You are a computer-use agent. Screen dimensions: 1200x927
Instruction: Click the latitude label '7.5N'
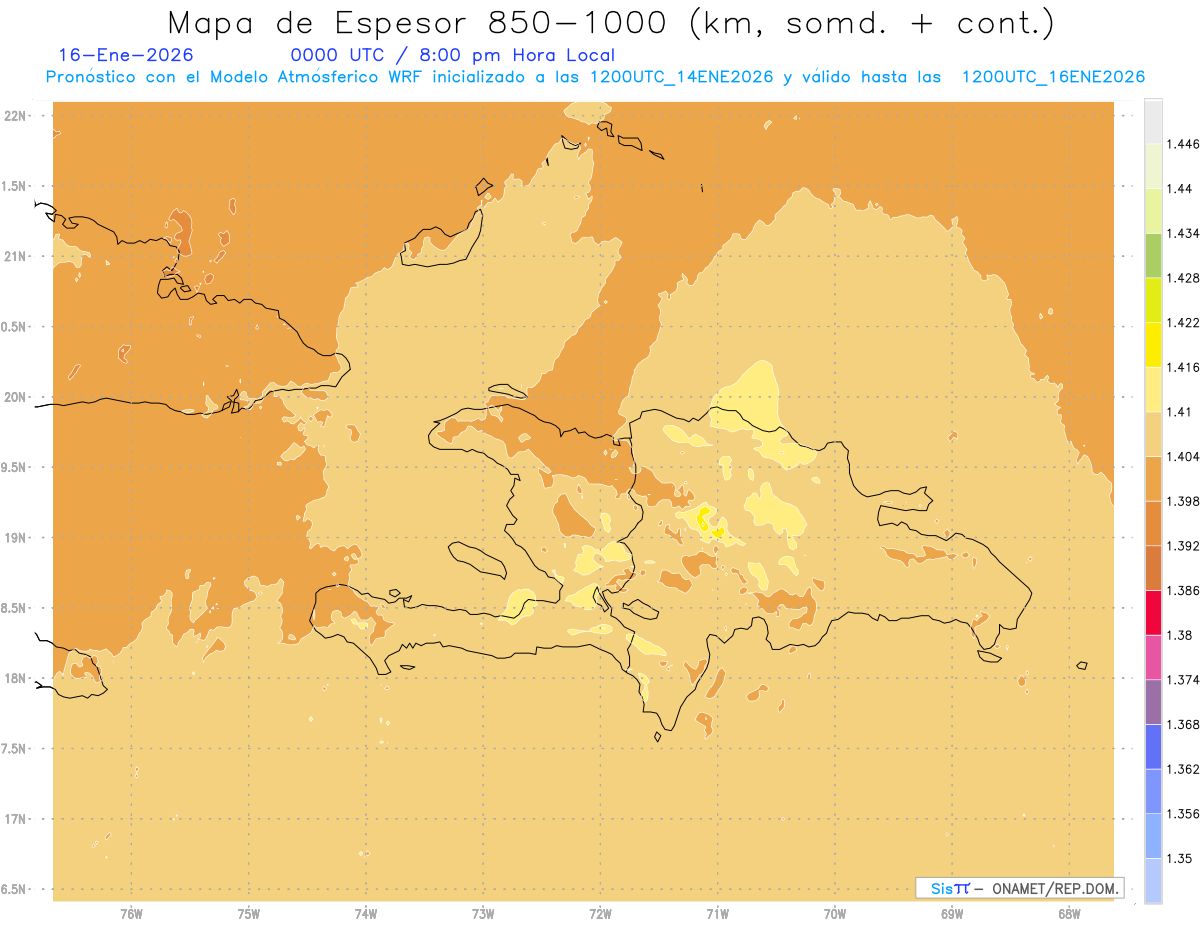[15, 749]
